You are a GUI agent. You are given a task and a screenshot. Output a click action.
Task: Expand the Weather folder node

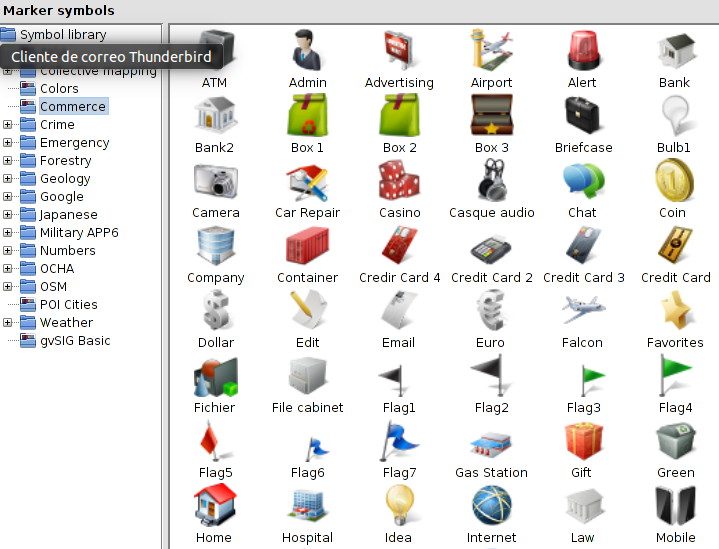click(x=8, y=323)
